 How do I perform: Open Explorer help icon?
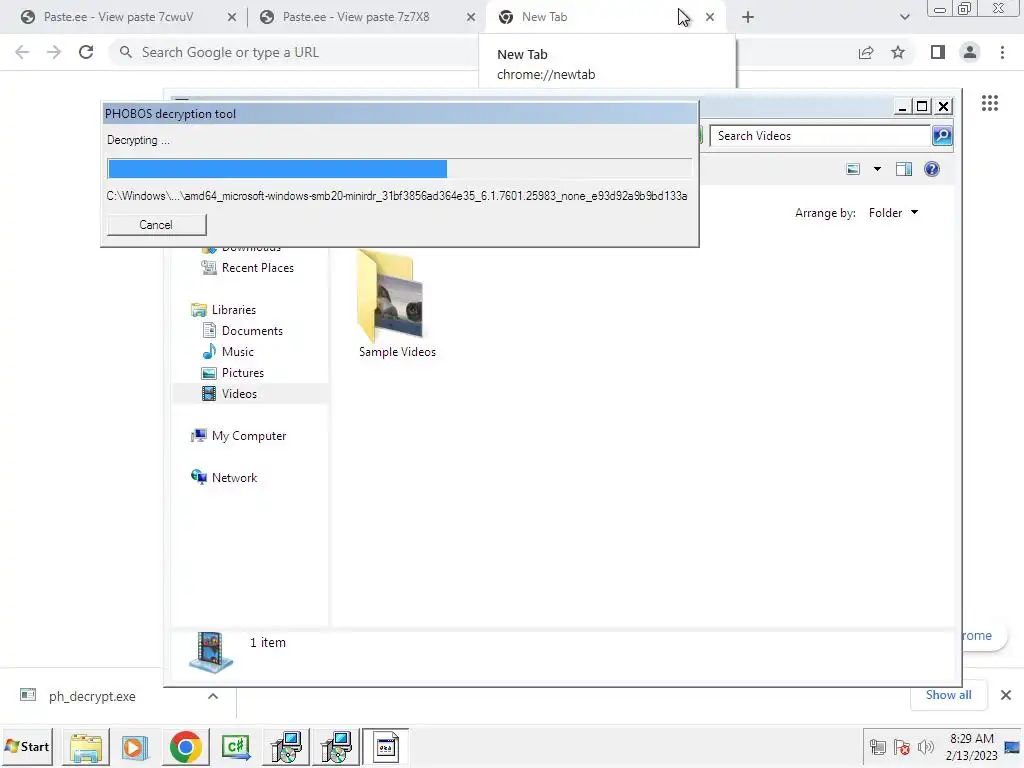tap(932, 170)
